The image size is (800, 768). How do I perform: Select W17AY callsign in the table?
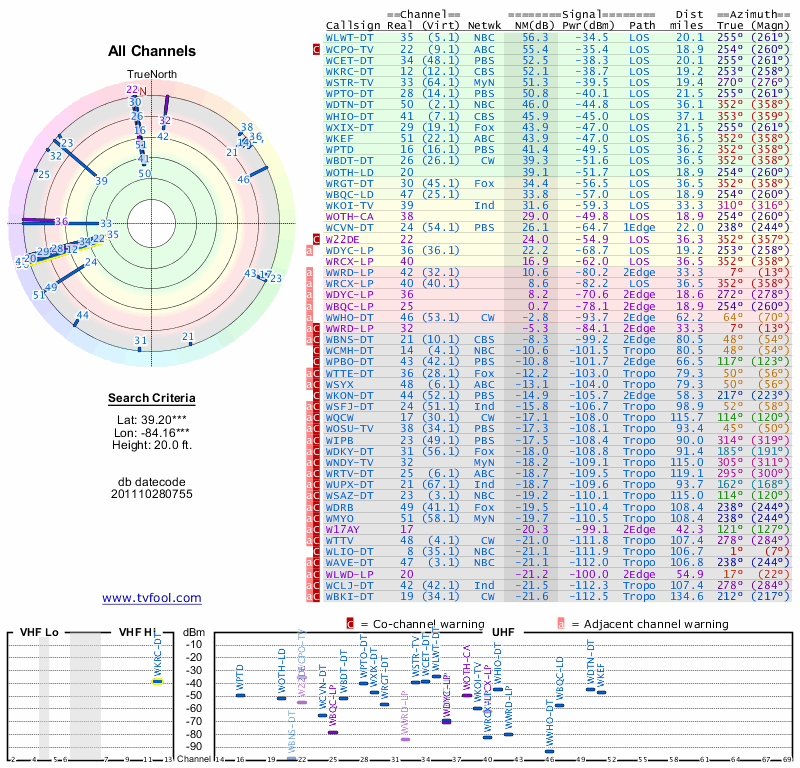tap(343, 529)
